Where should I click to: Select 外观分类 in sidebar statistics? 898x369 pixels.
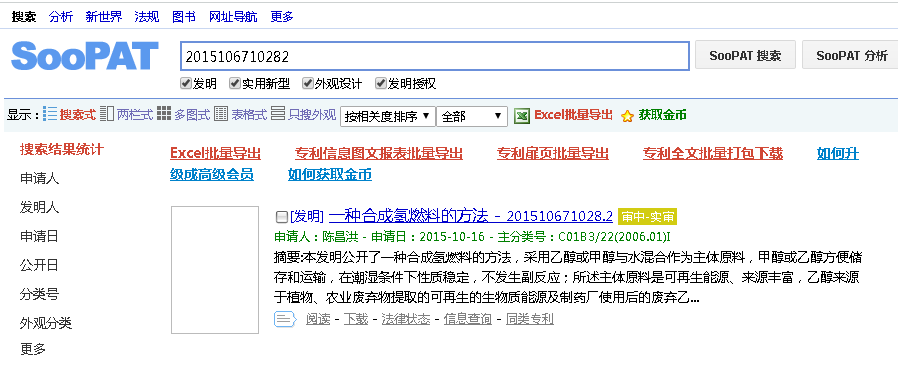tap(46, 323)
